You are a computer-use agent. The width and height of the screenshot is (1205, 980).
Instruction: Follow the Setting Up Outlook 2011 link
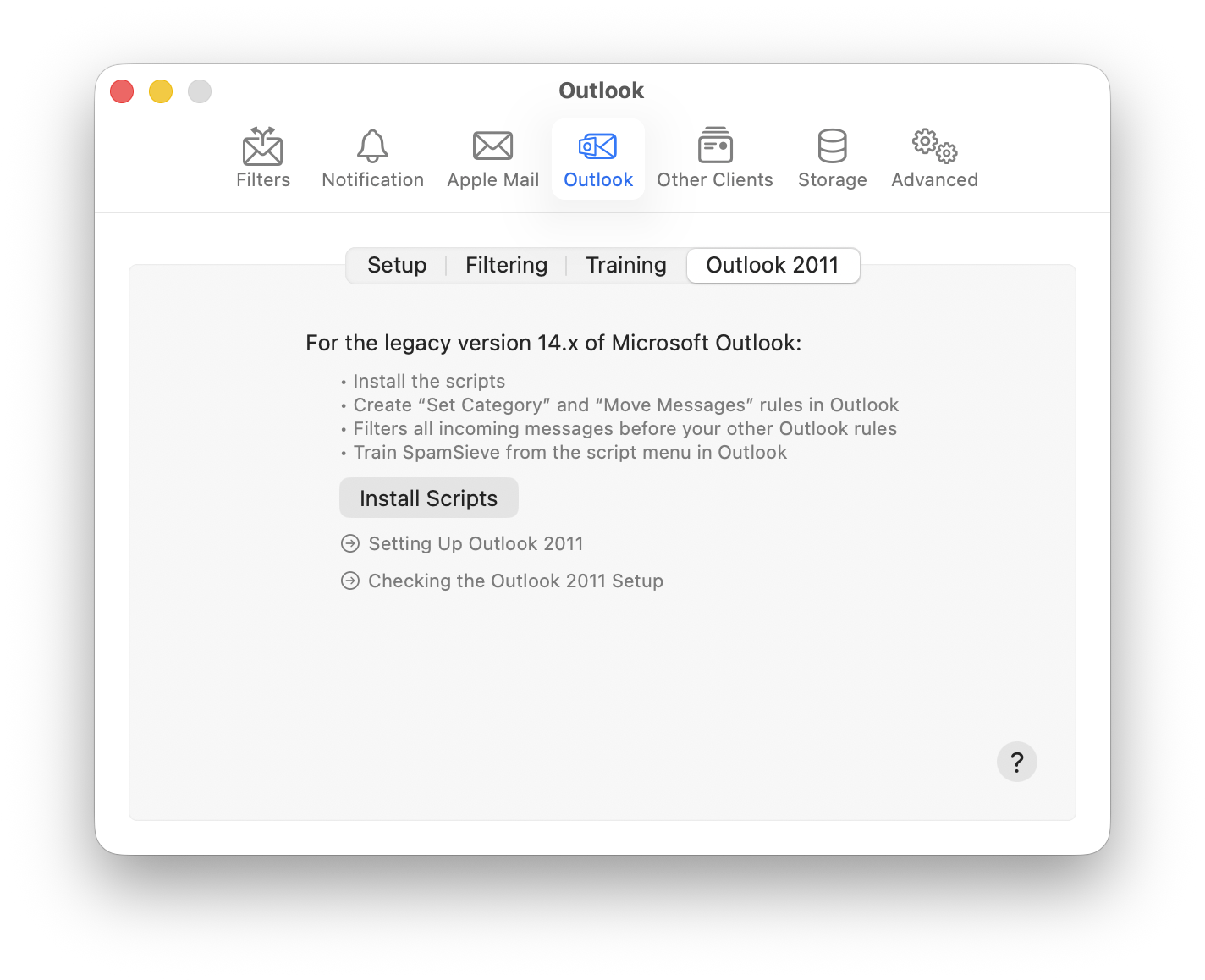475,543
